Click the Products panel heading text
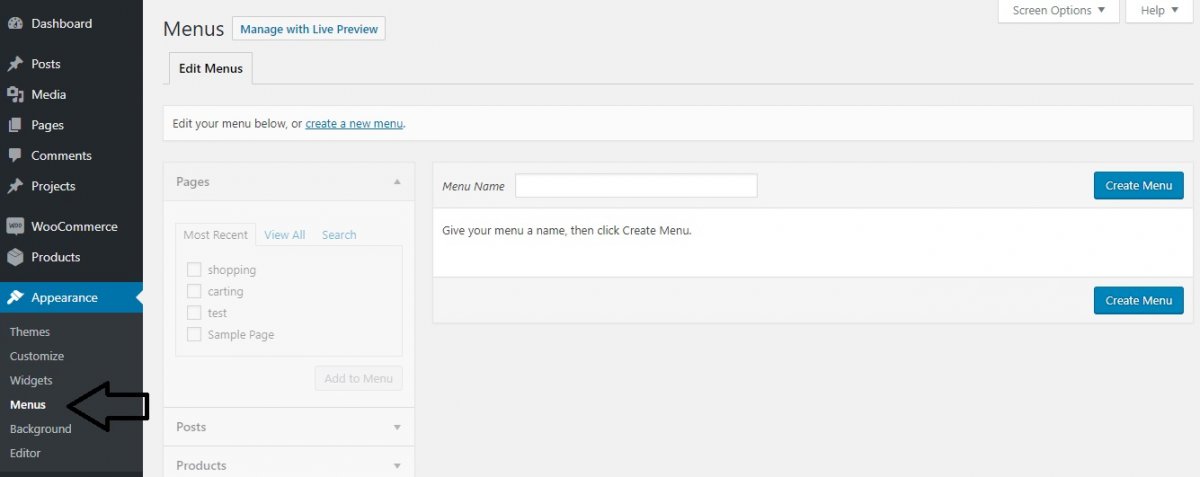This screenshot has width=1200, height=477. coord(201,466)
